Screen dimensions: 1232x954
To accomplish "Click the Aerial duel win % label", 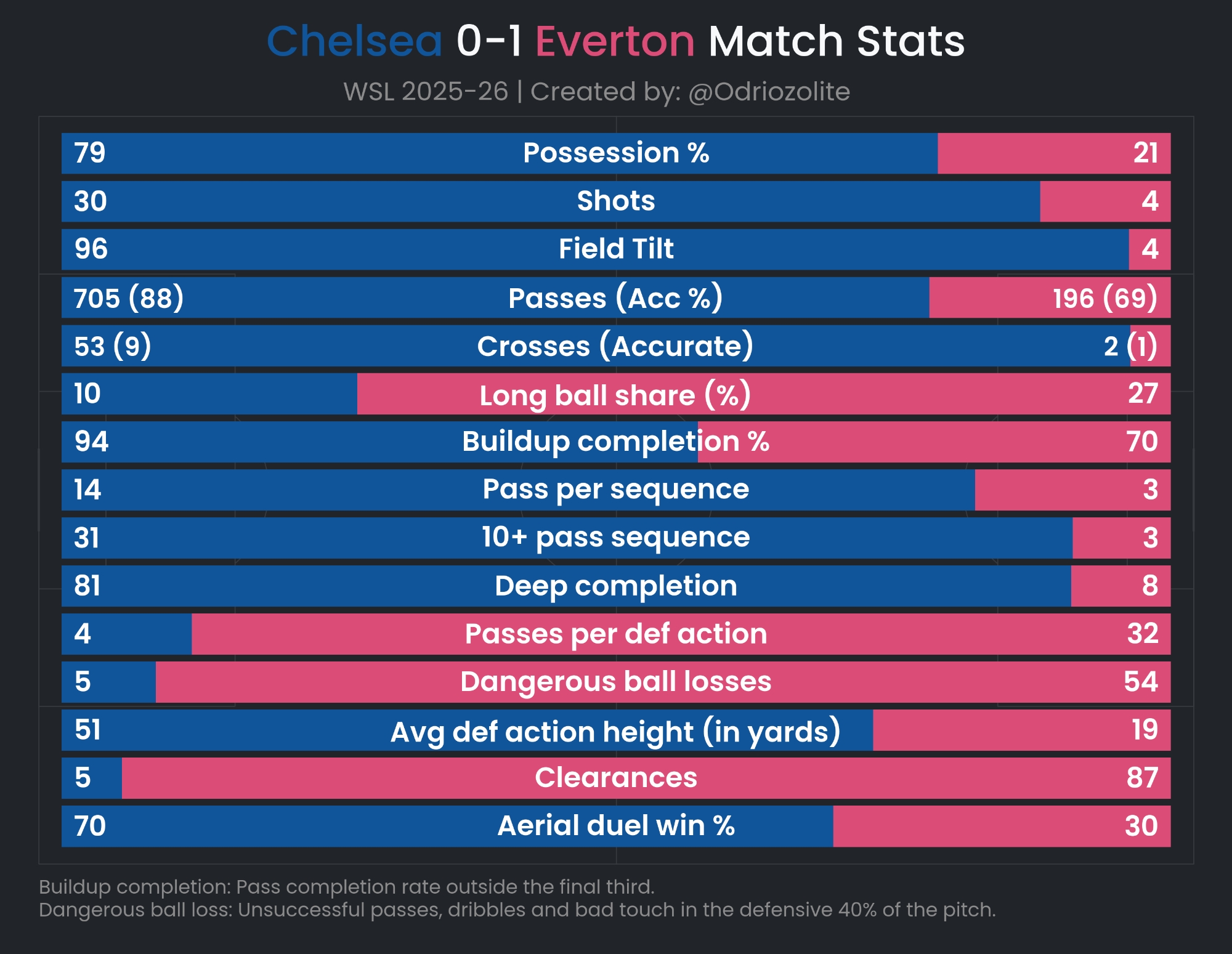I will click(616, 826).
